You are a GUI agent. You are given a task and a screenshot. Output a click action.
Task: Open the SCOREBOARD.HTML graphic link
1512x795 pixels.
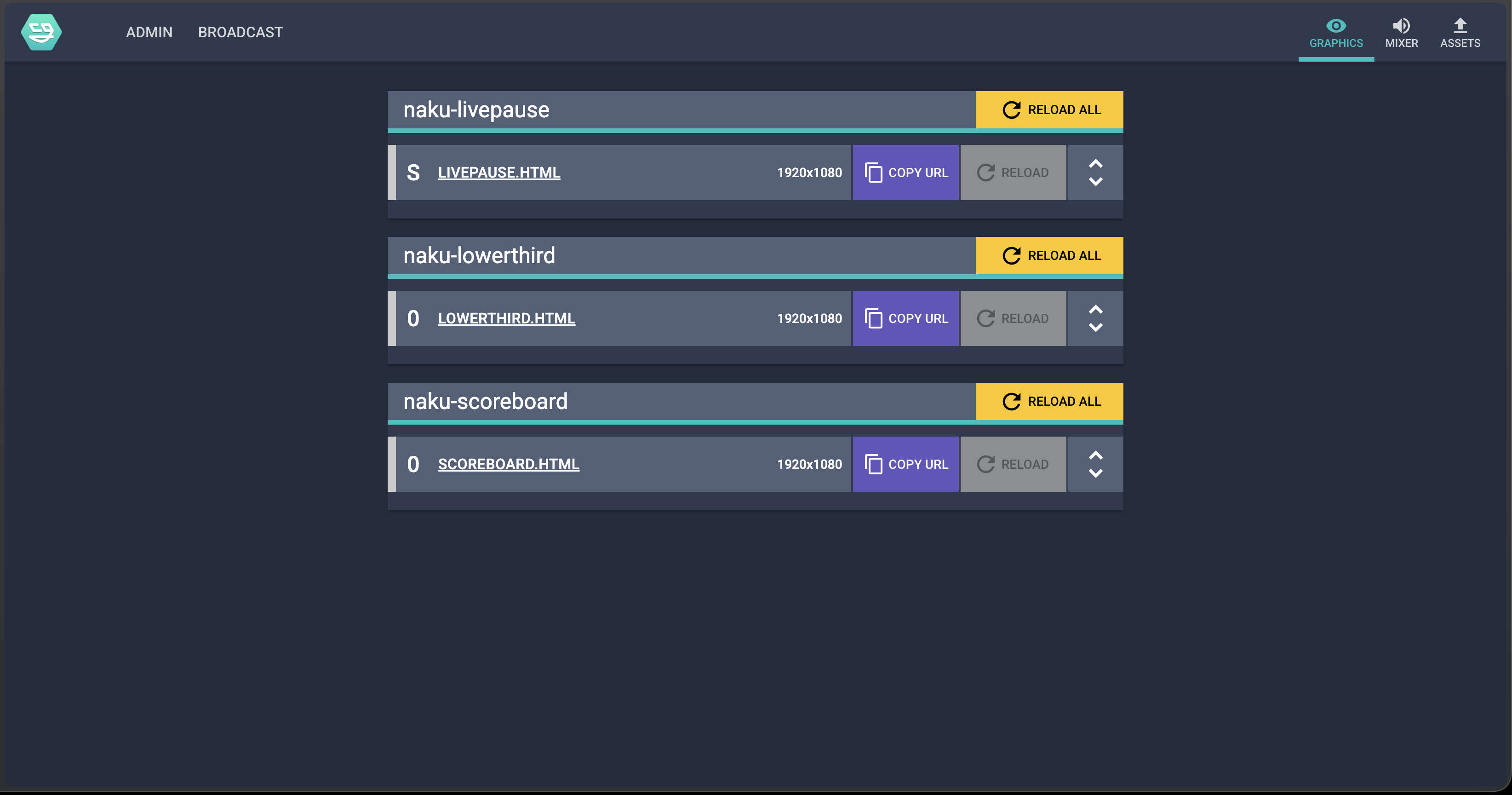click(x=508, y=464)
